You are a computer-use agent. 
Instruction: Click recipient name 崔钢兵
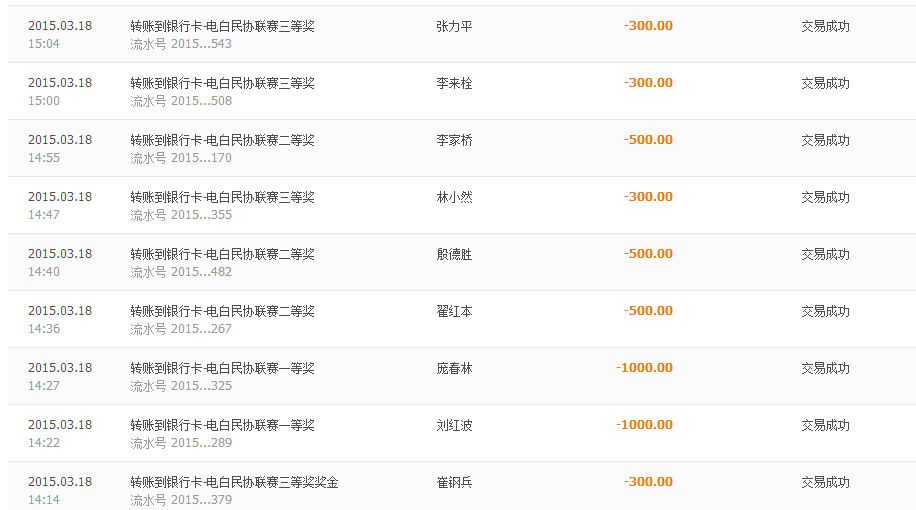coord(454,482)
